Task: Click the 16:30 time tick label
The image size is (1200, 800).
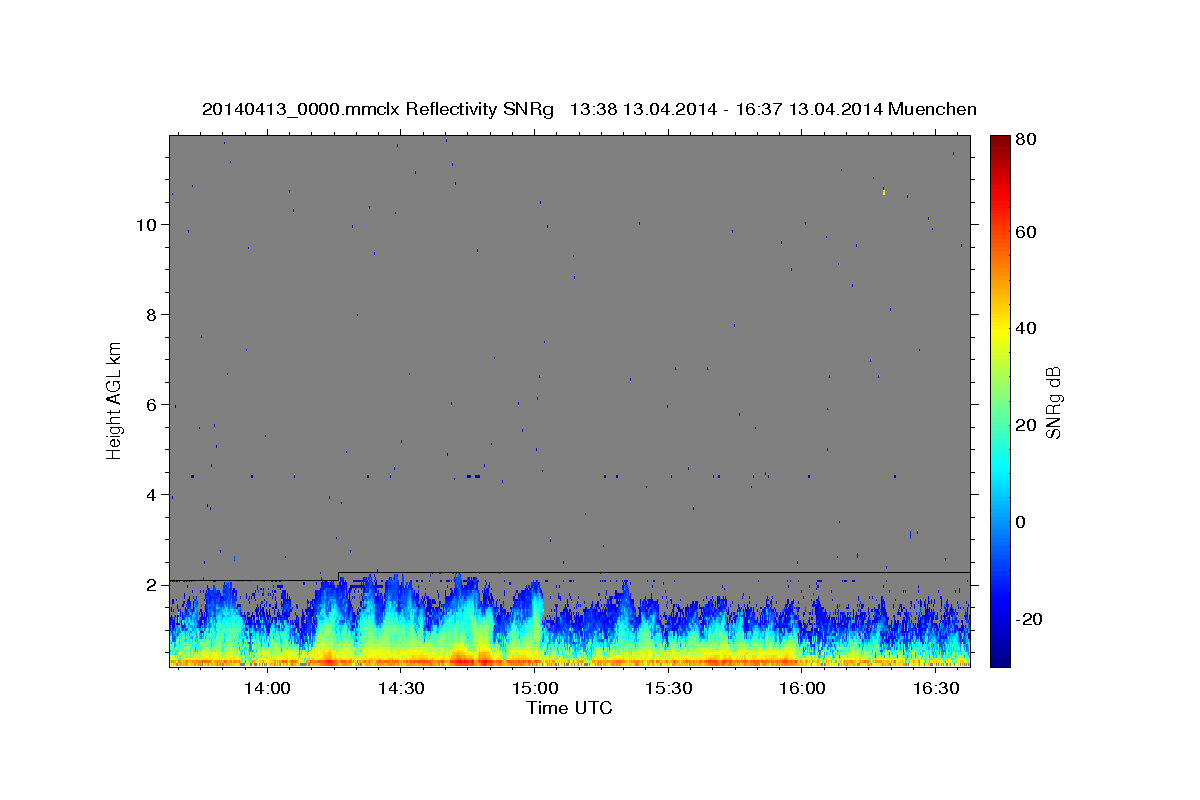Action: coord(936,689)
